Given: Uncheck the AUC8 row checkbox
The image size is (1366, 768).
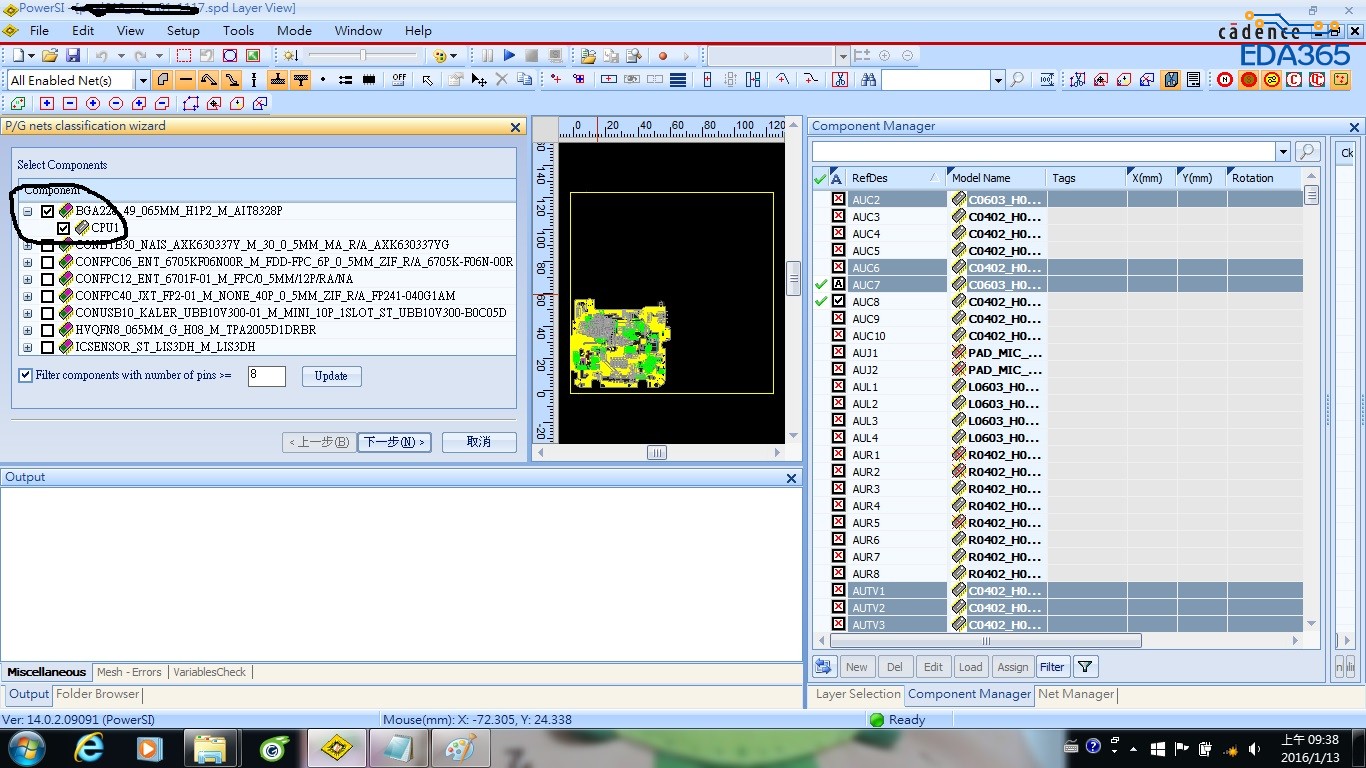Looking at the screenshot, I should (838, 301).
